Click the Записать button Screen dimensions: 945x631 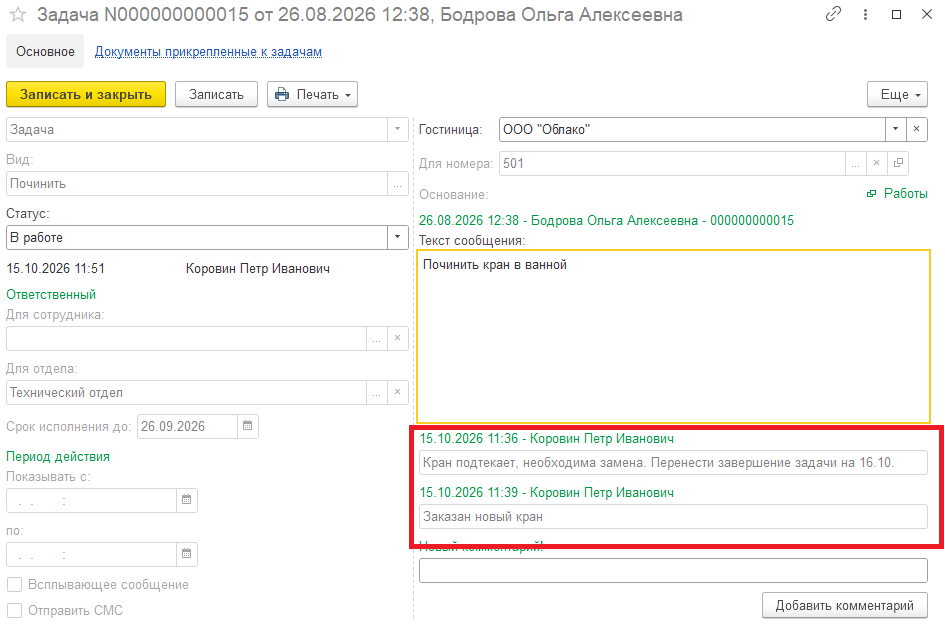(216, 95)
